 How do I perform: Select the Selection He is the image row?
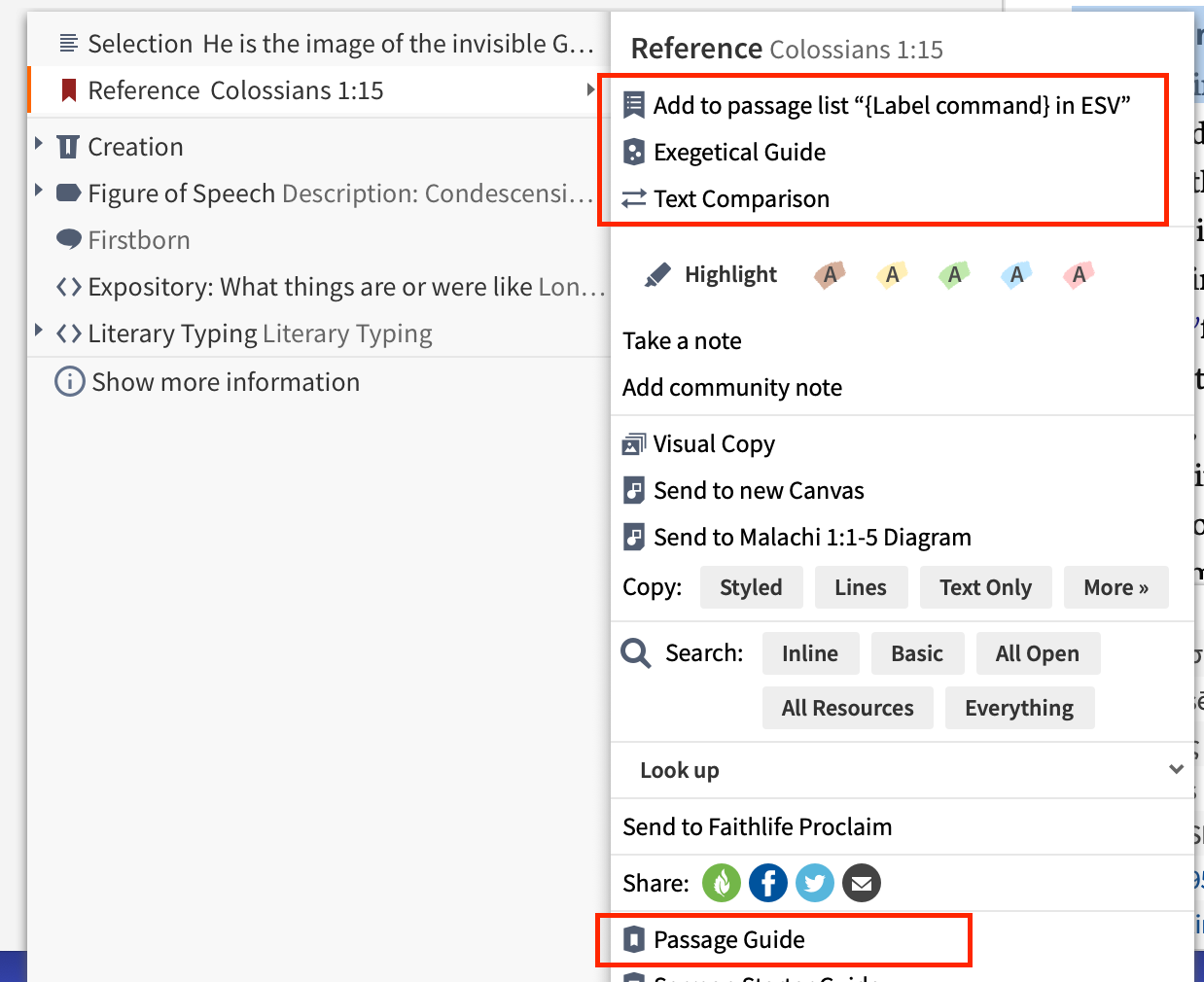(319, 43)
